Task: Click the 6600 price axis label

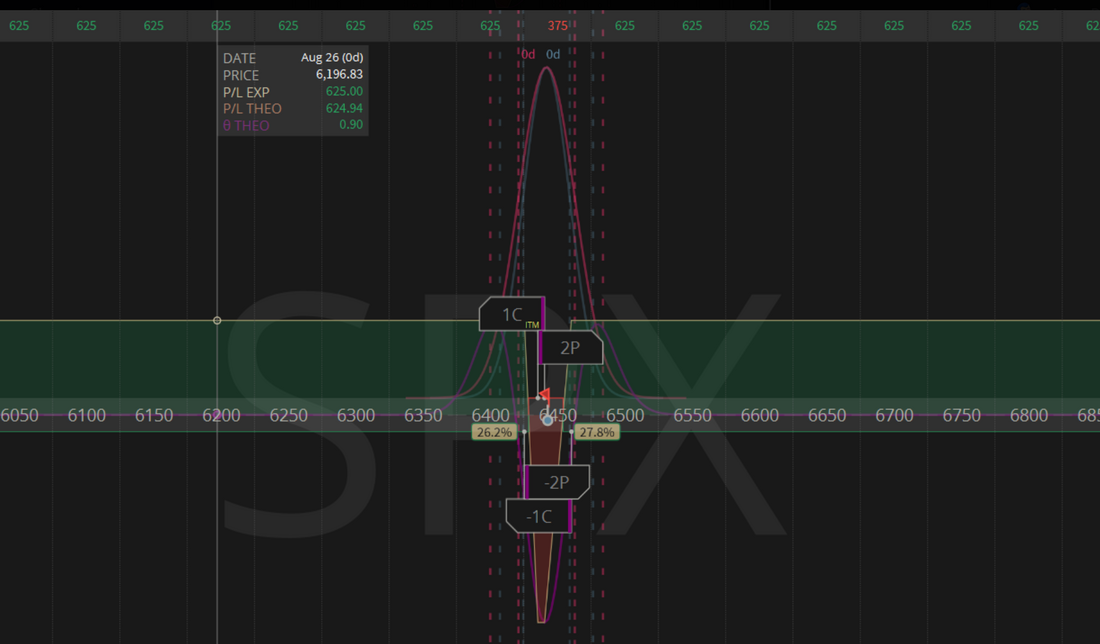Action: point(760,415)
